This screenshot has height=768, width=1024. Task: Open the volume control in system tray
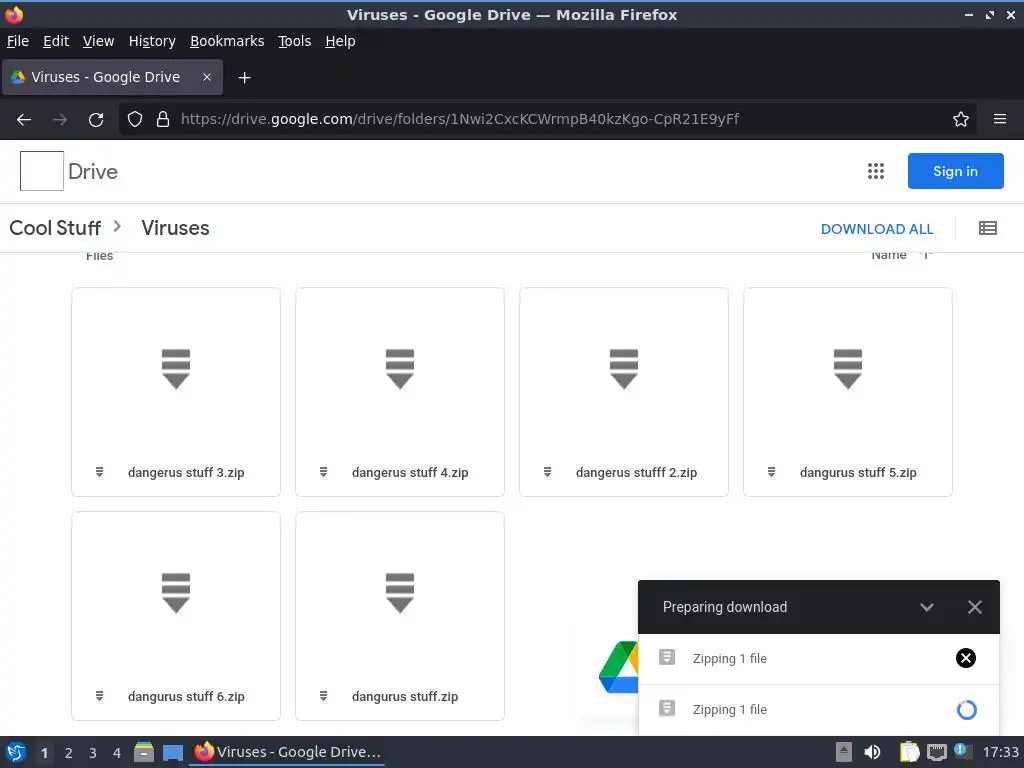872,752
